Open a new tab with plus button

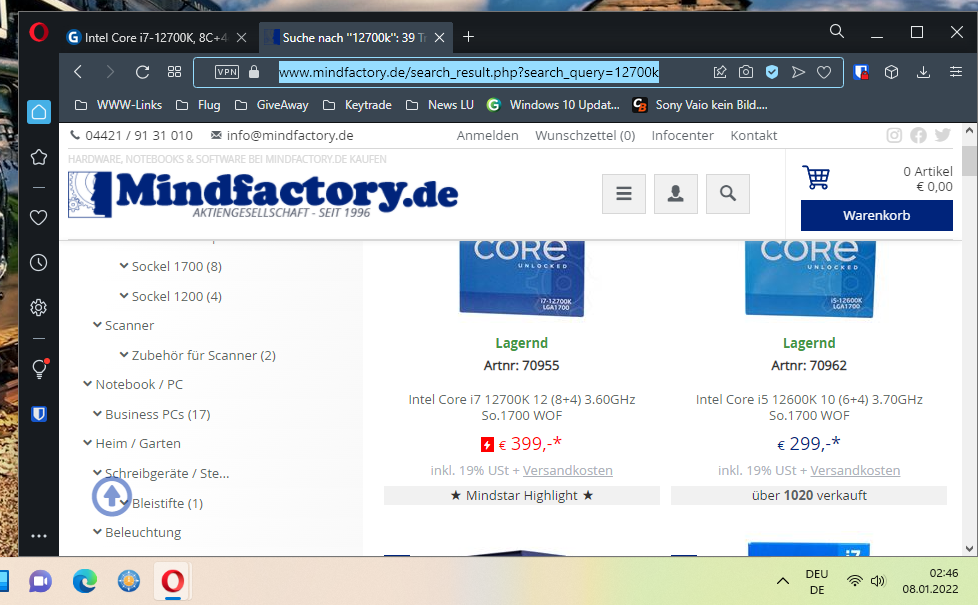tap(468, 37)
